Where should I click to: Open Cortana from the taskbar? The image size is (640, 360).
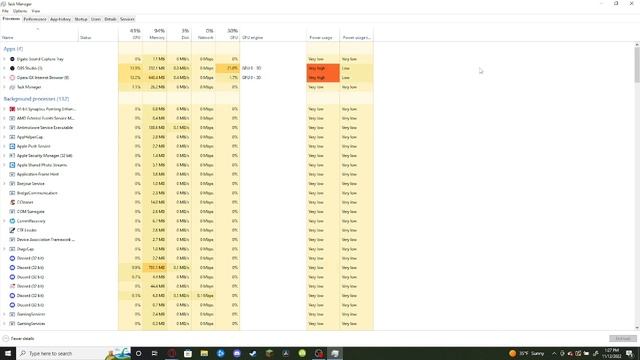click(x=138, y=353)
